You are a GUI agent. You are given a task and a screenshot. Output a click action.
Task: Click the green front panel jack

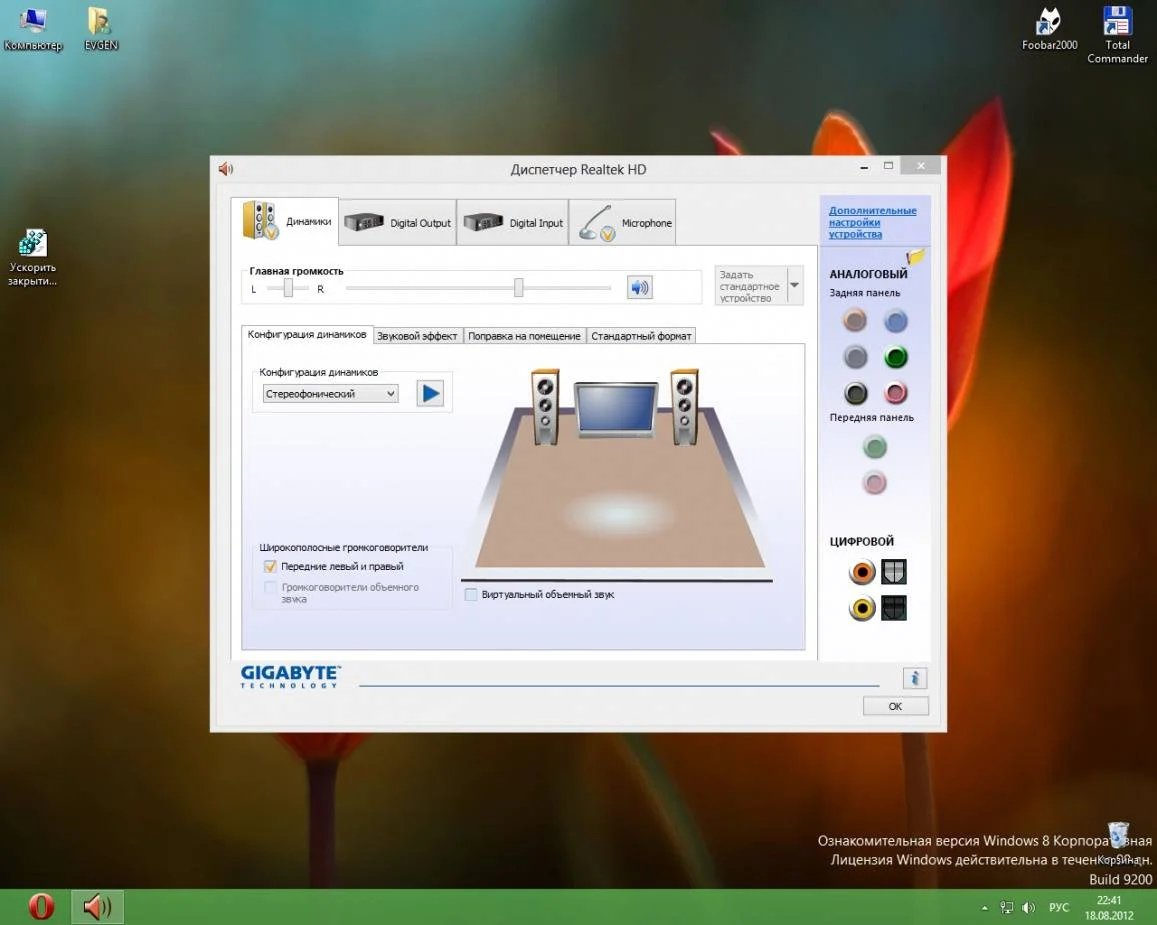tap(875, 447)
